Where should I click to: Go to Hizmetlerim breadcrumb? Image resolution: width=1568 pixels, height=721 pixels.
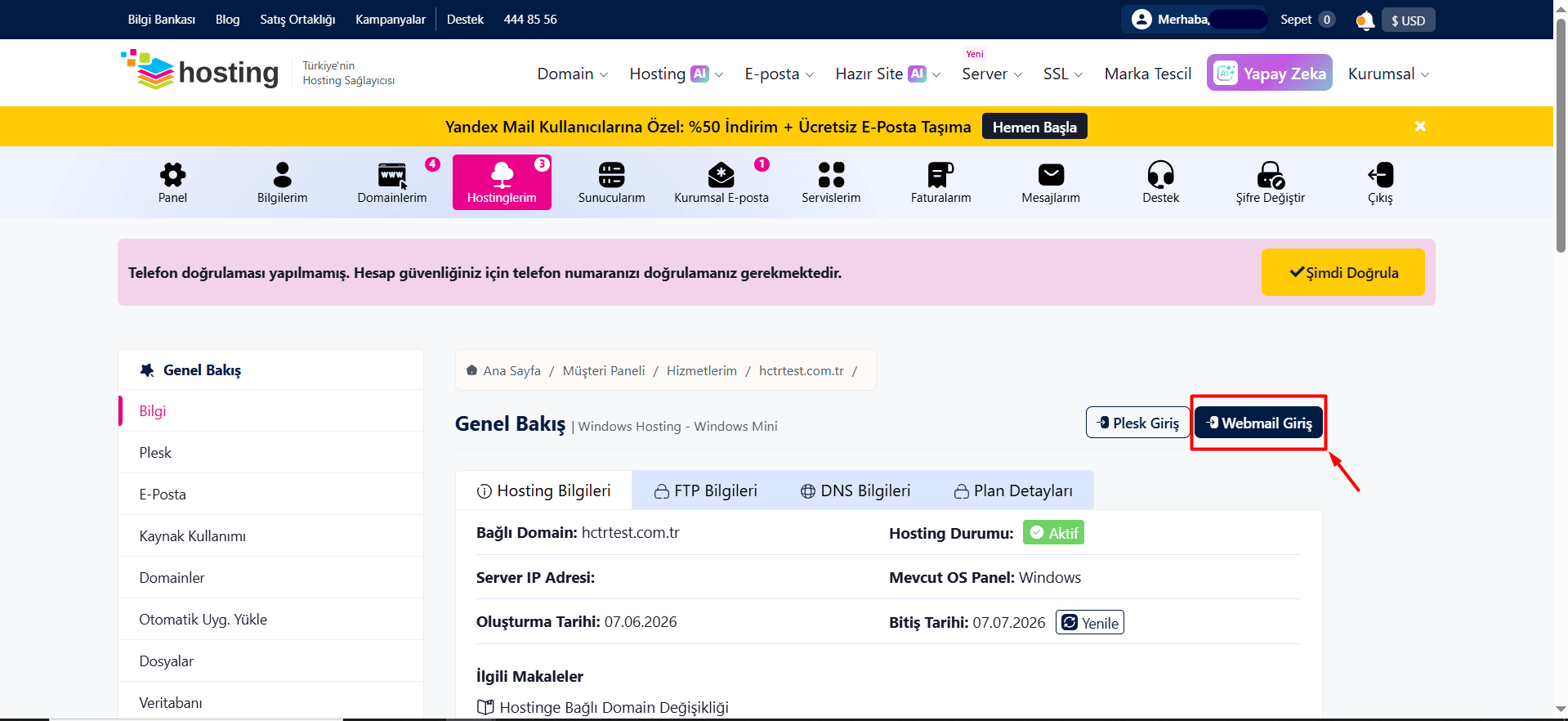click(x=702, y=370)
